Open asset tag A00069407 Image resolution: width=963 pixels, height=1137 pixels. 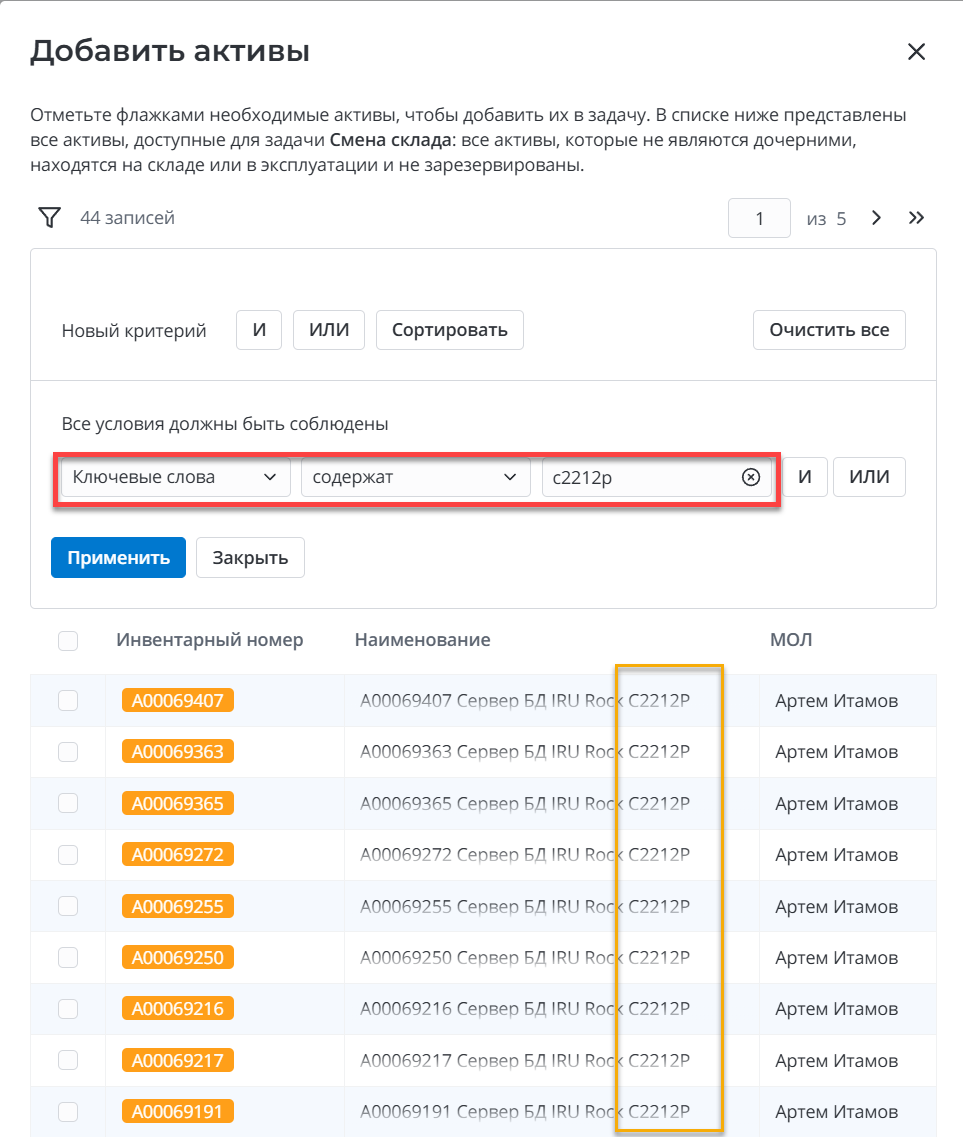pos(177,700)
